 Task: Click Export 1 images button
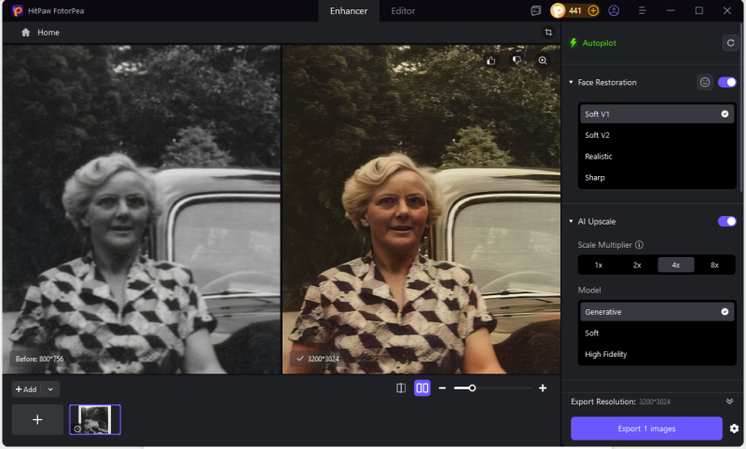pos(647,429)
